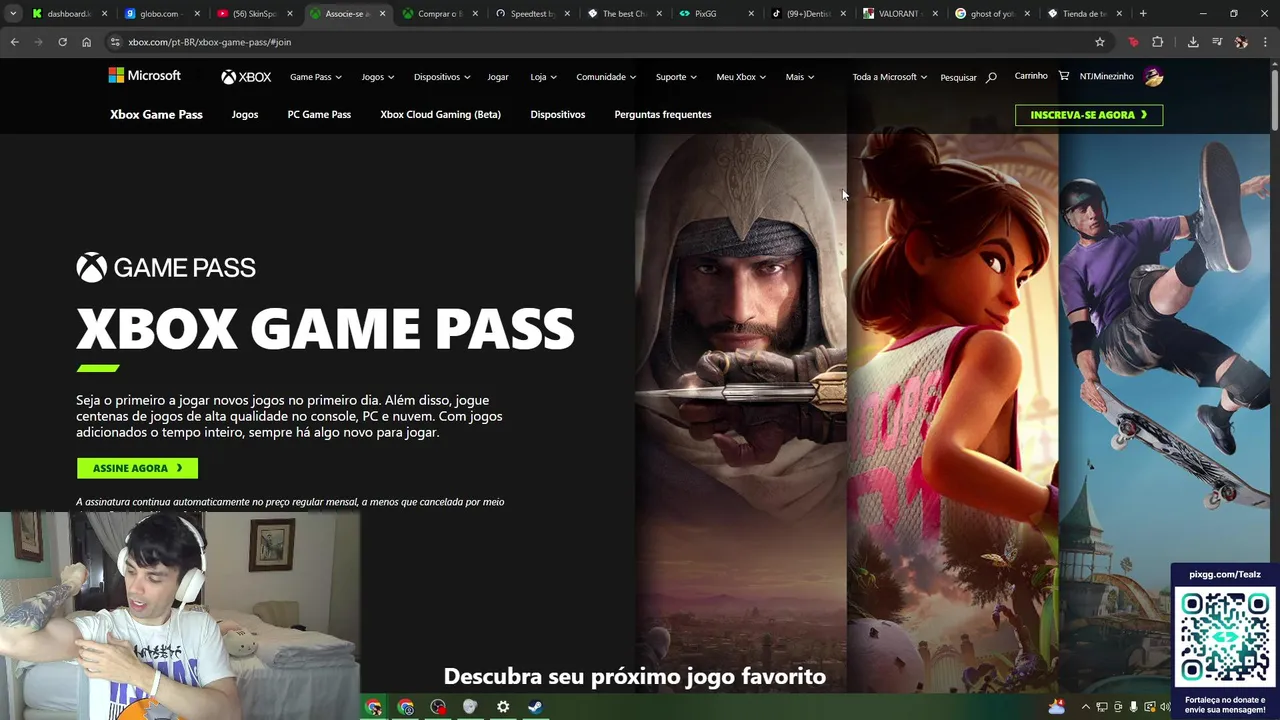
Task: Expand the Mais dropdown menu
Action: pos(800,77)
